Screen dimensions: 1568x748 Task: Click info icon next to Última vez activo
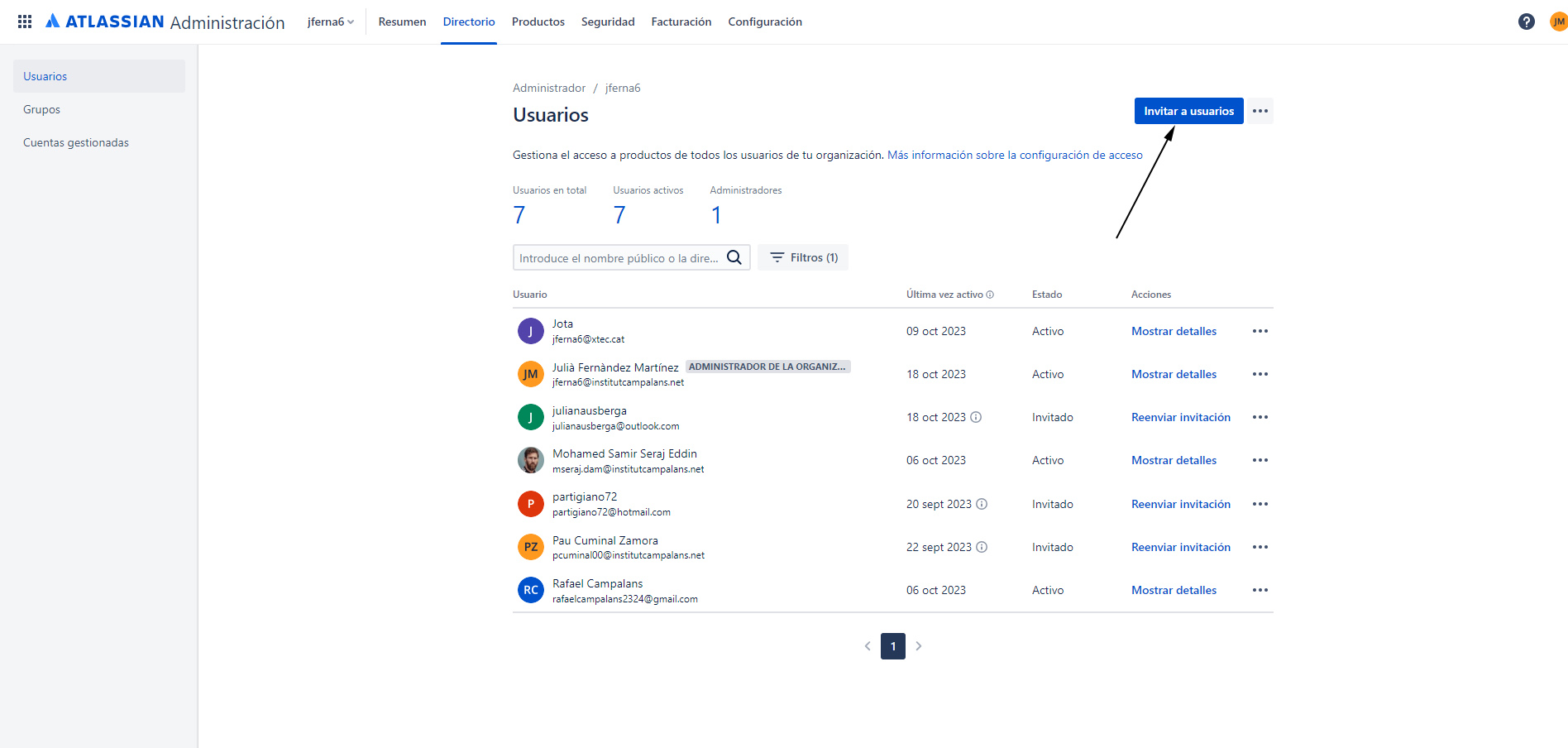990,295
